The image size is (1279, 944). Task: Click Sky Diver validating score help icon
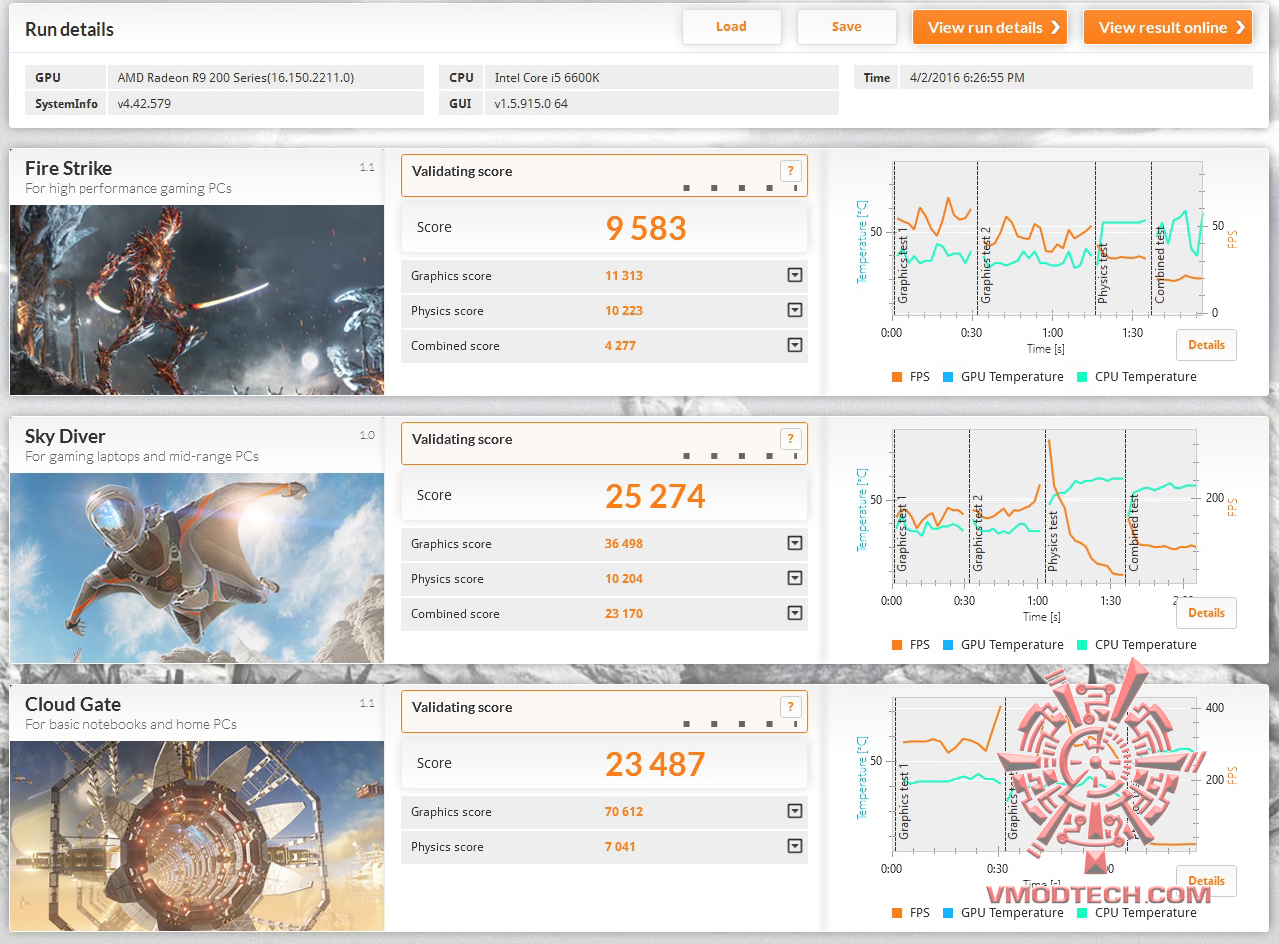pos(790,439)
